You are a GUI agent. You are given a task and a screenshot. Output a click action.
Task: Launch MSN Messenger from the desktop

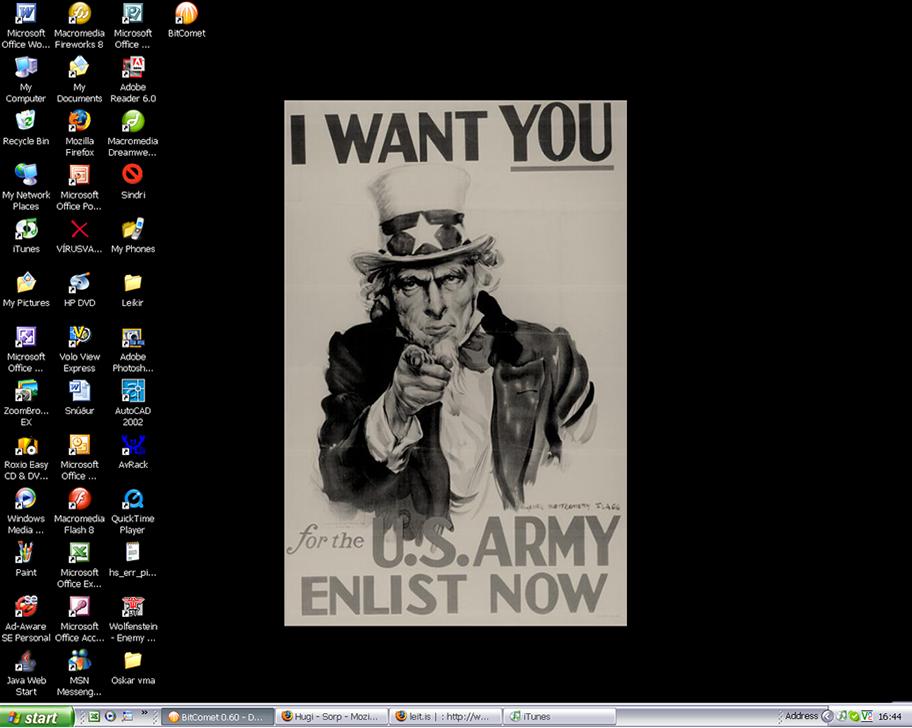pyautogui.click(x=79, y=673)
